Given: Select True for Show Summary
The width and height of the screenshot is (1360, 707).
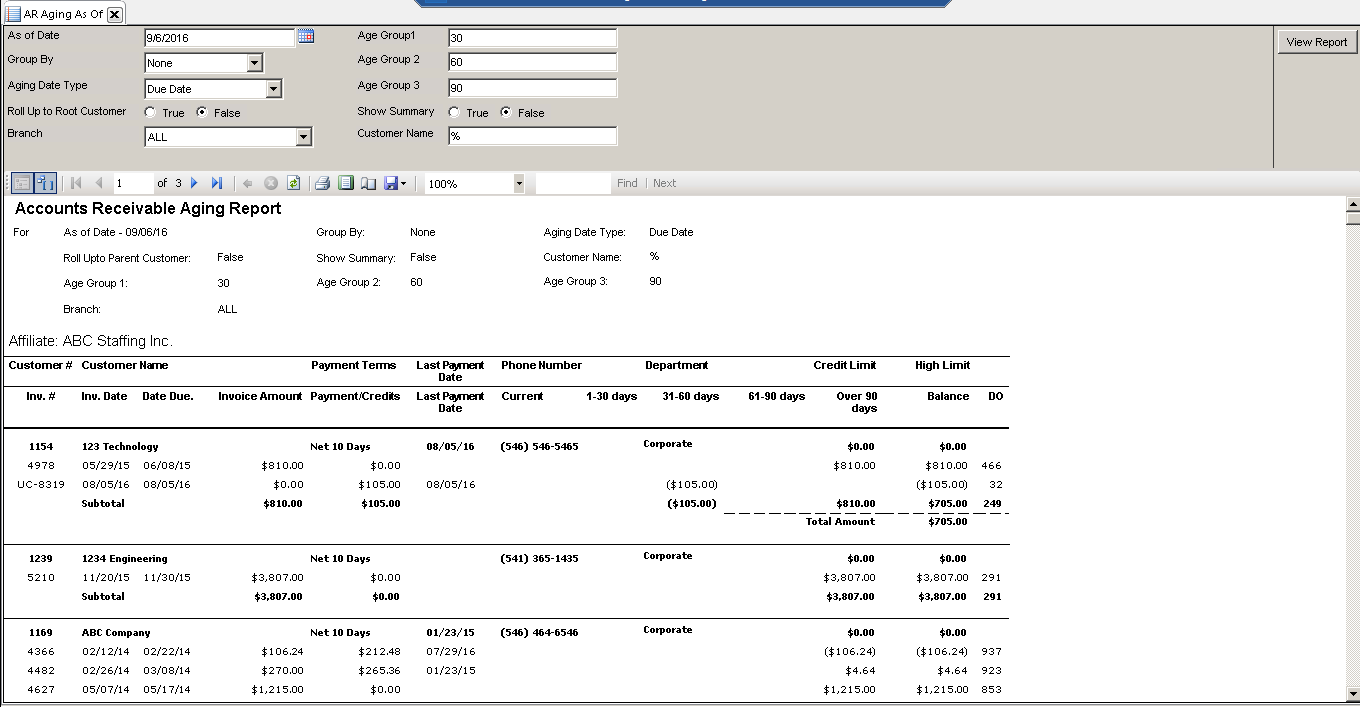Looking at the screenshot, I should pos(455,113).
